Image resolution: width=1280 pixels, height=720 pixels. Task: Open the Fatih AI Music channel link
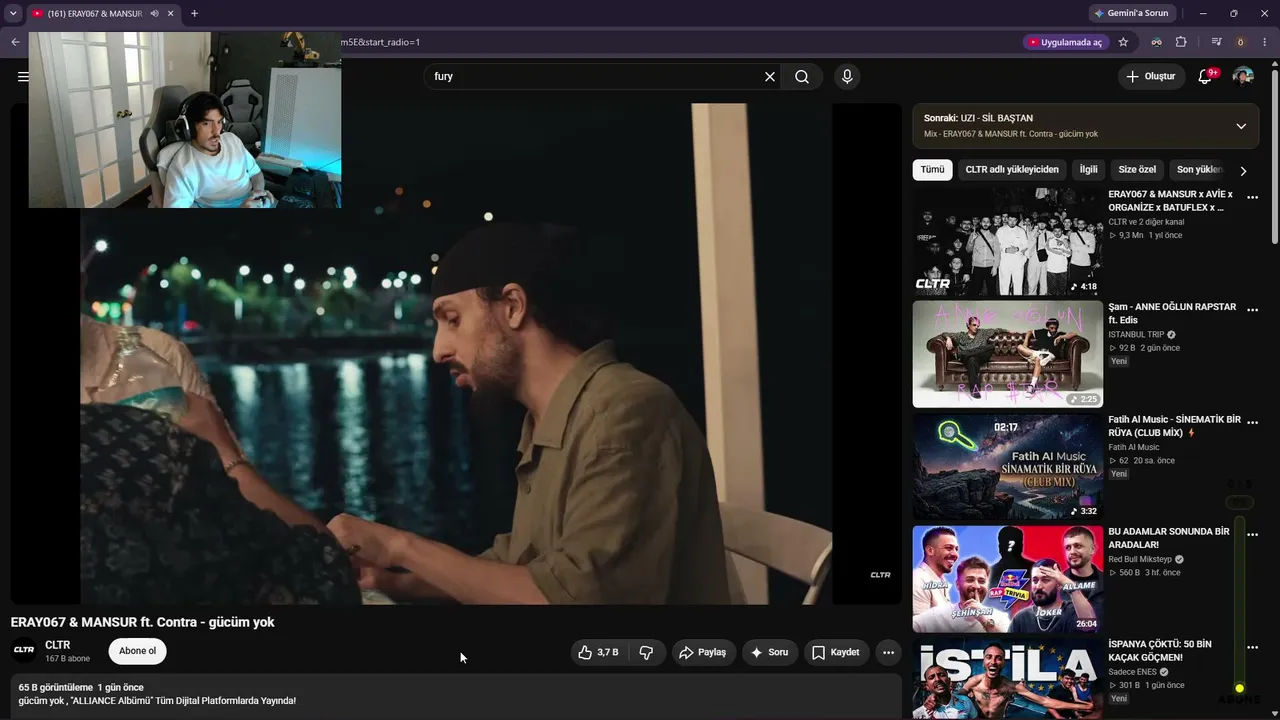click(x=1134, y=447)
